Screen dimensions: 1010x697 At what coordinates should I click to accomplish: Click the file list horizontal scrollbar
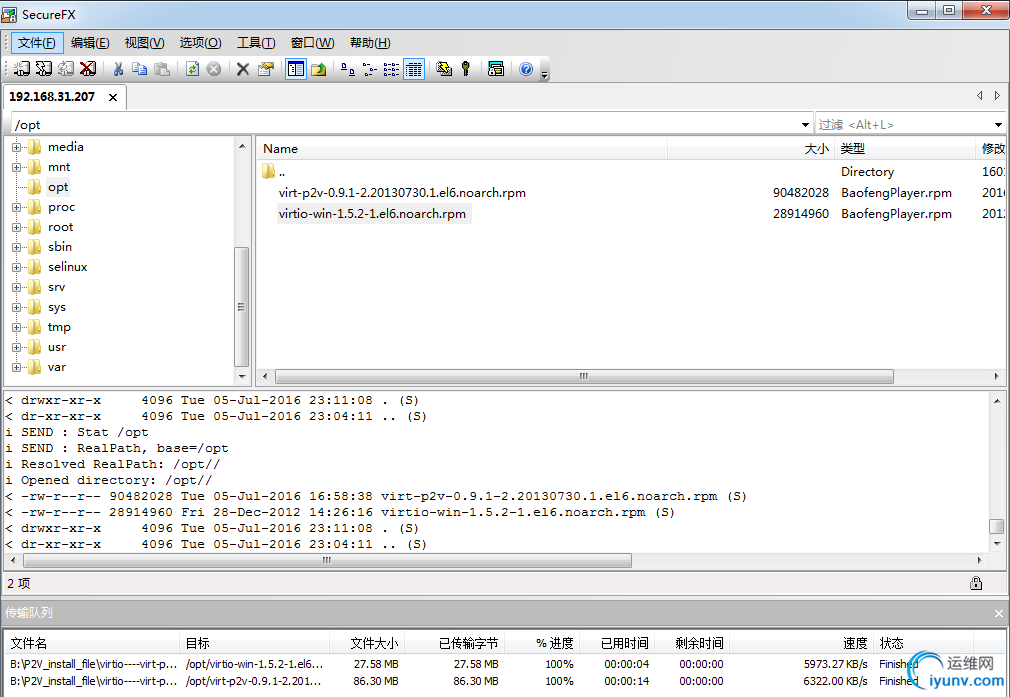pyautogui.click(x=584, y=376)
